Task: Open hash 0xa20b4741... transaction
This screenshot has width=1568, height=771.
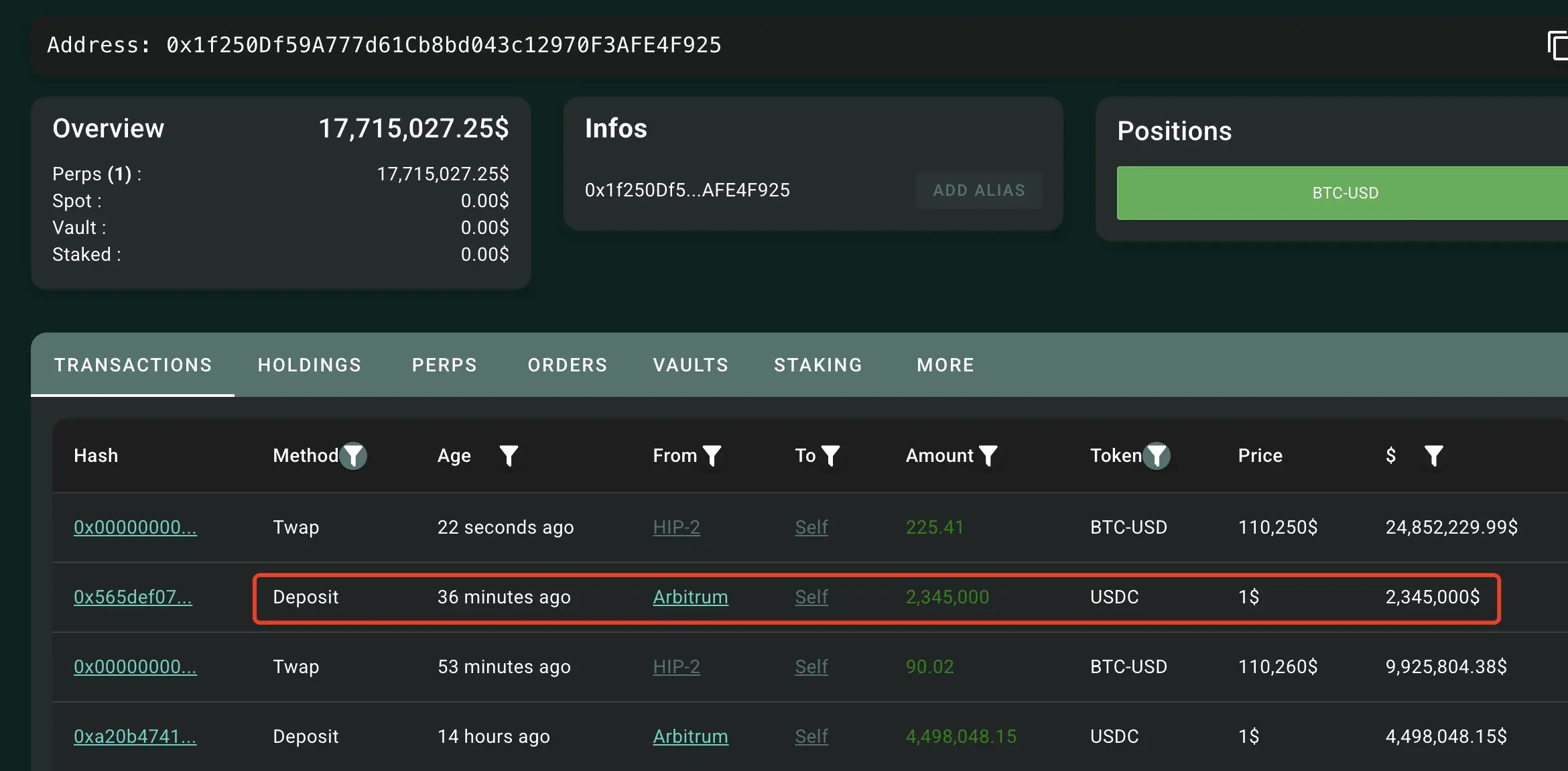Action: click(135, 736)
